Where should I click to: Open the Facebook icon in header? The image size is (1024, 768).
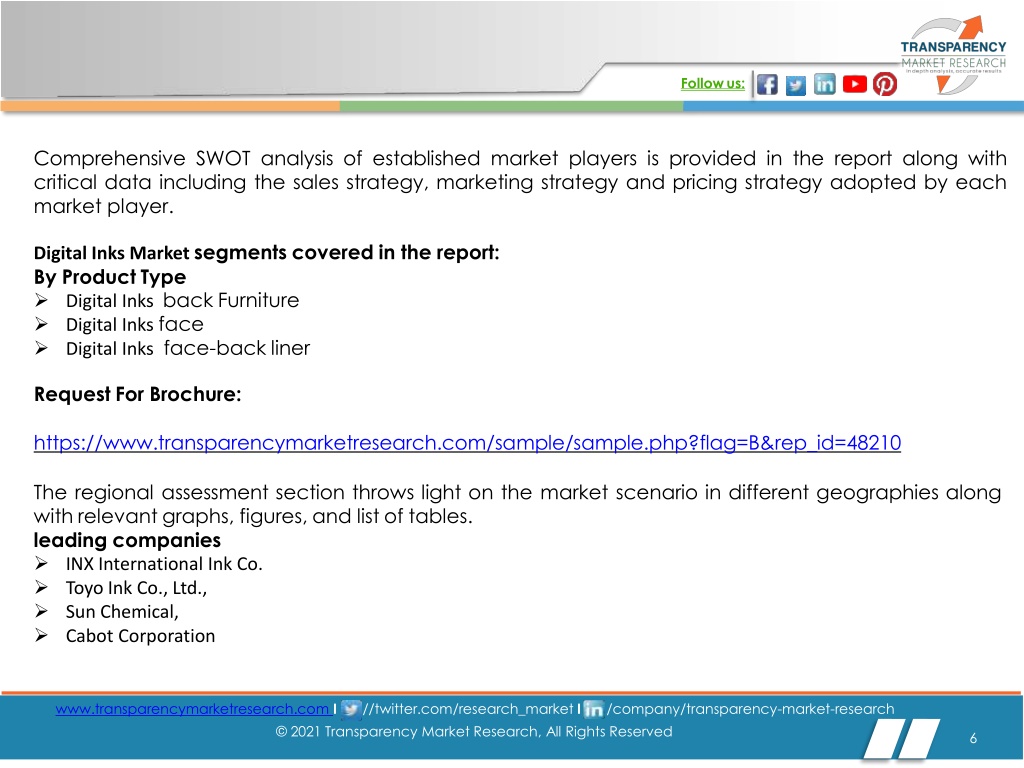tap(767, 84)
